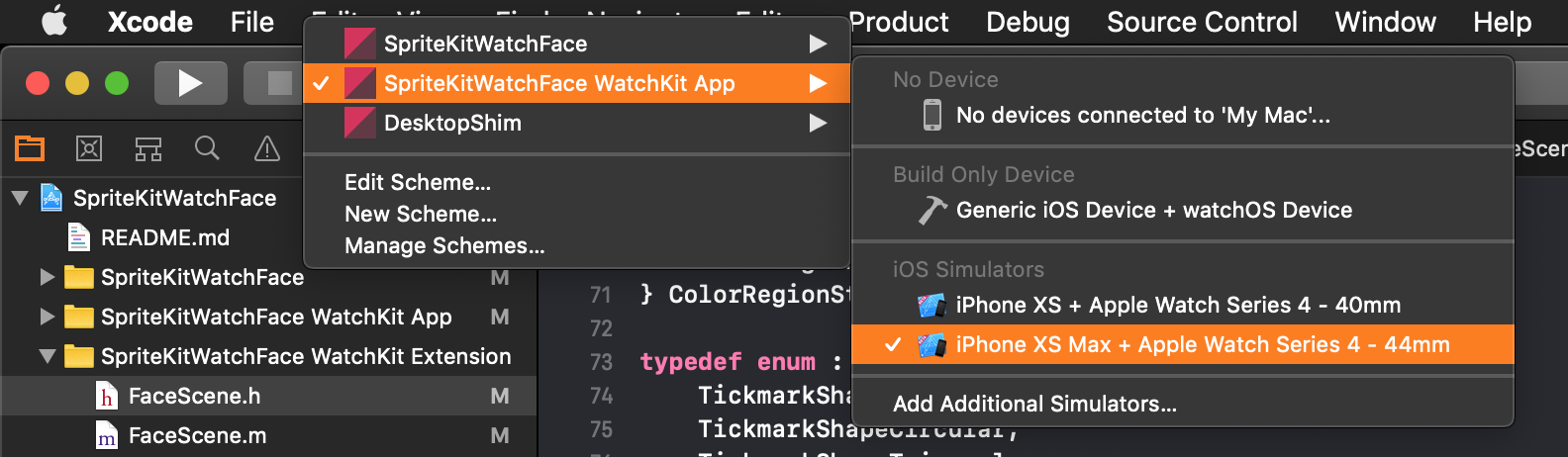This screenshot has height=457, width=1568.
Task: Select iPhone XS Max + Watch 44mm simulator
Action: tap(1183, 344)
